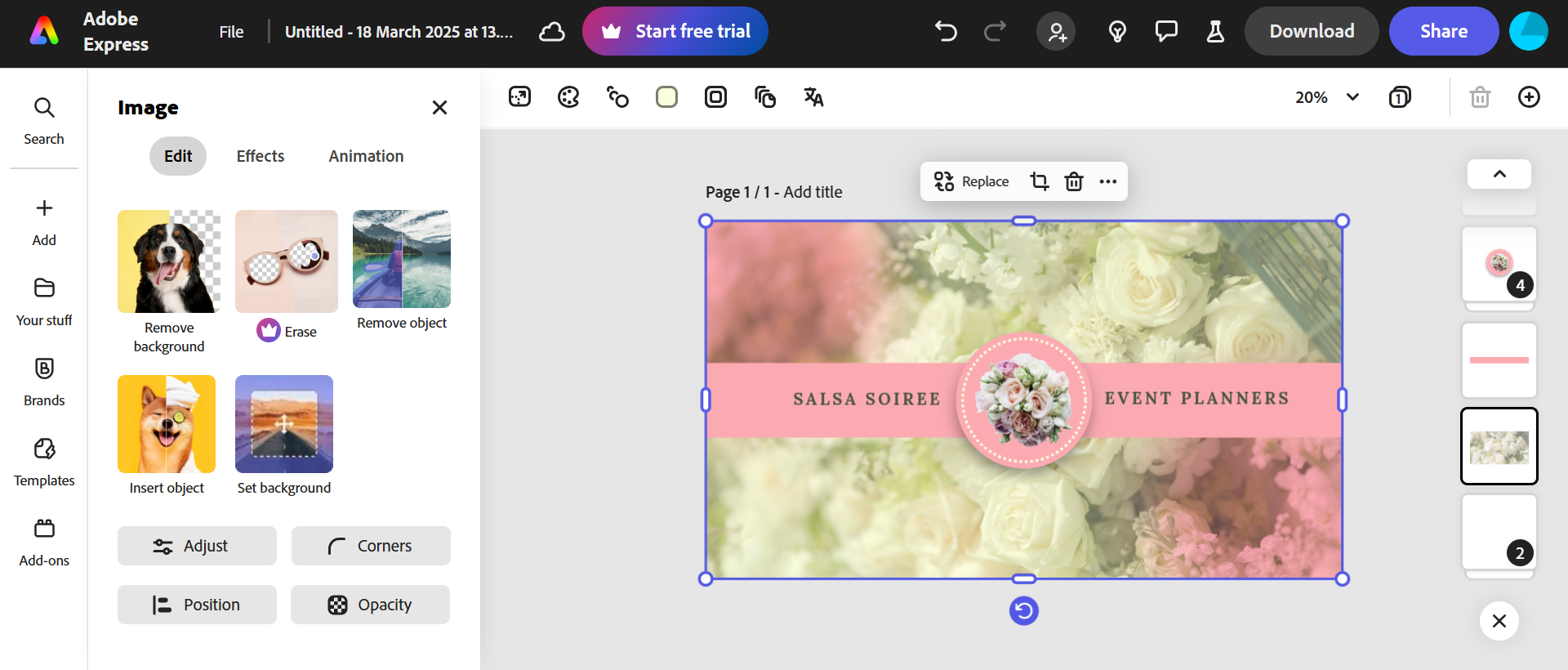Image resolution: width=1568 pixels, height=670 pixels.
Task: Click the Download button
Action: coord(1312,31)
